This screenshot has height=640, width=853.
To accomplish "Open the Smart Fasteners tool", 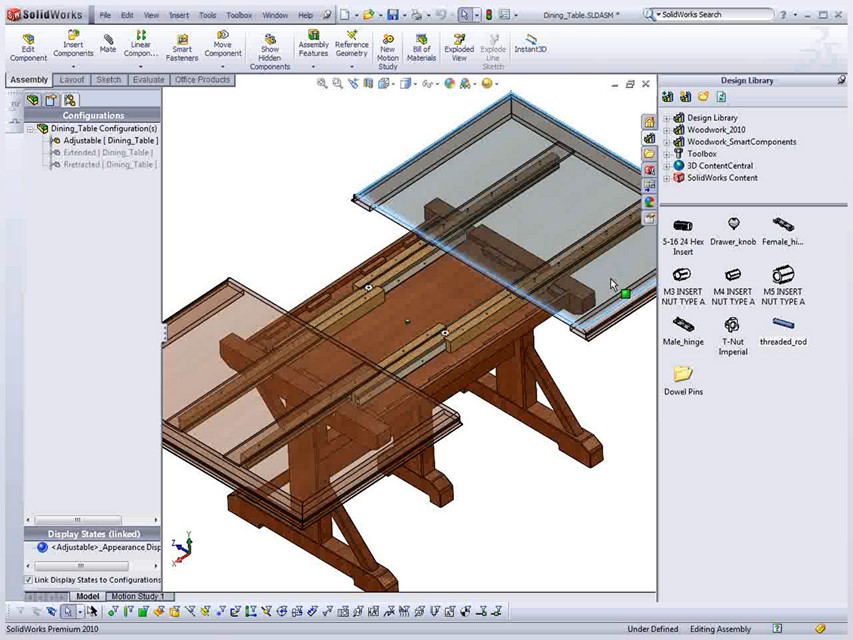I will (x=182, y=38).
